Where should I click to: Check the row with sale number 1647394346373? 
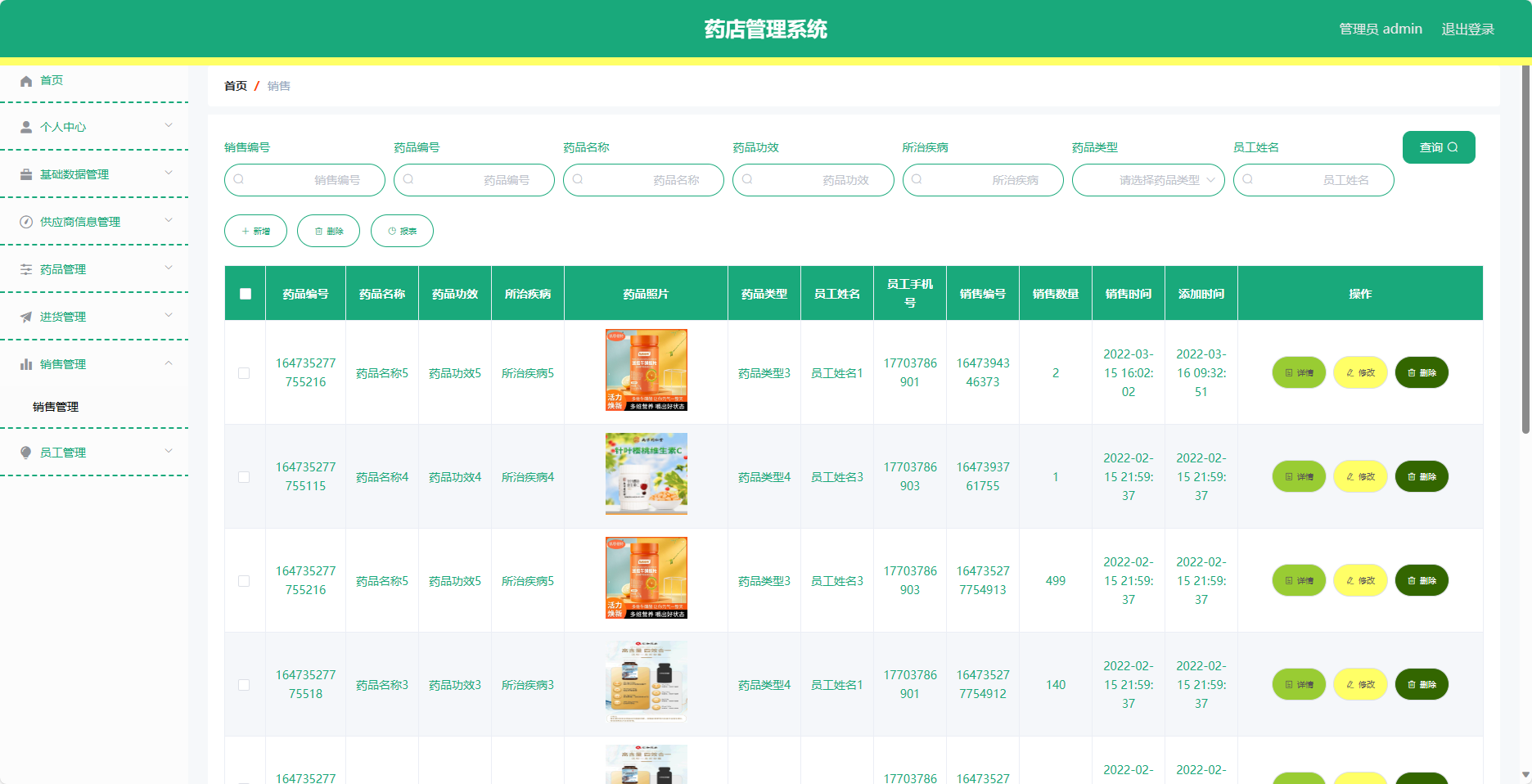(244, 373)
